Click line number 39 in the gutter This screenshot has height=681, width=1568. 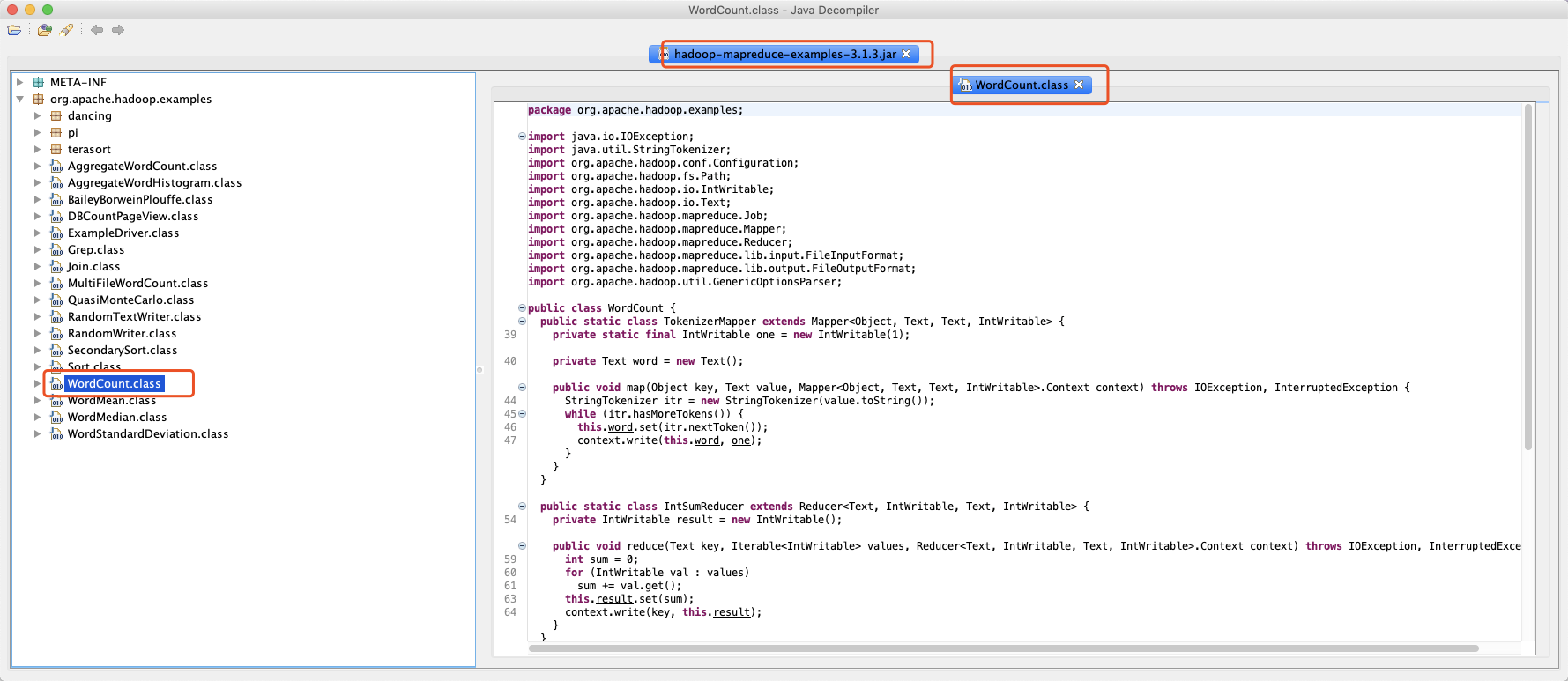(510, 335)
